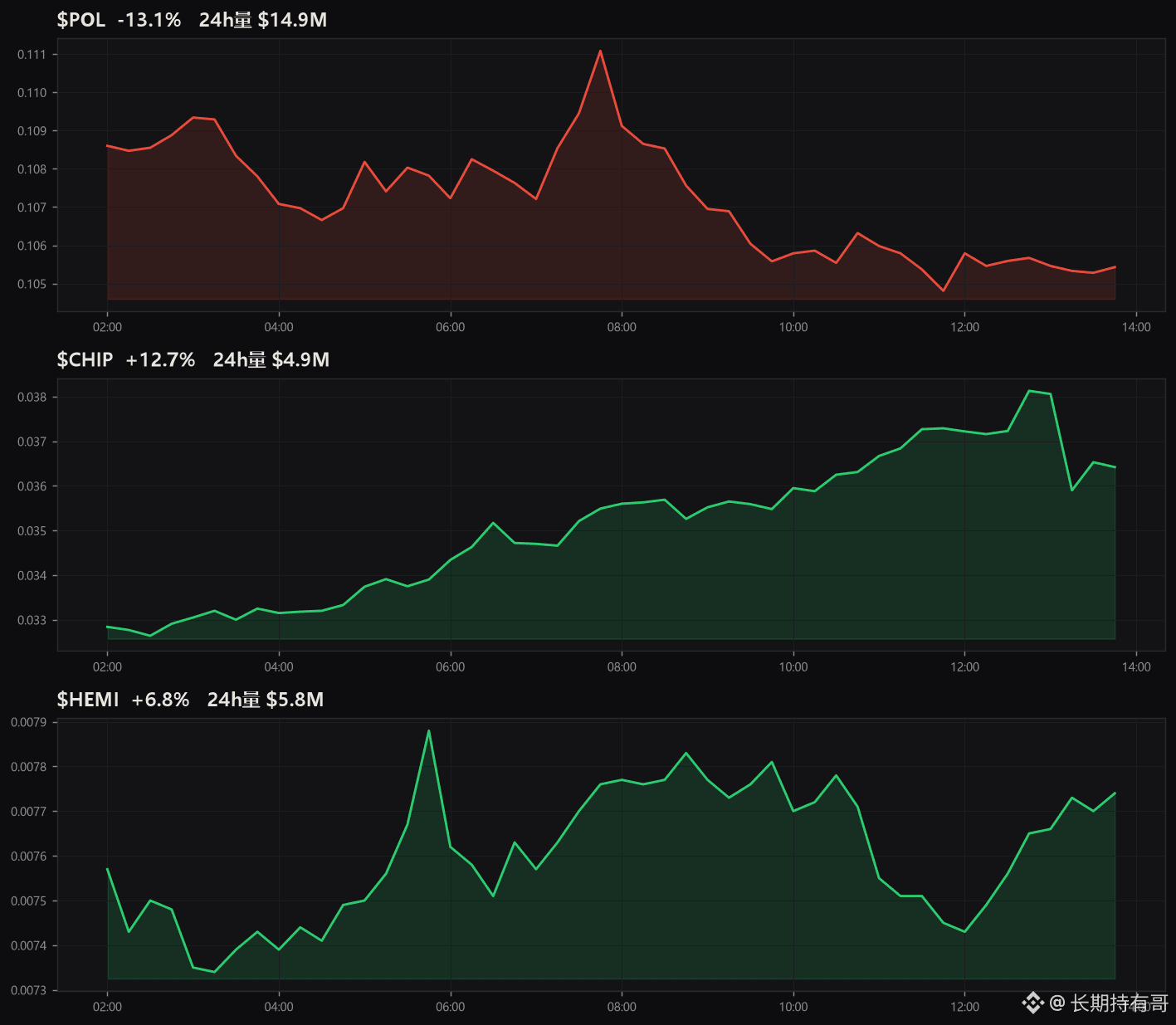Image resolution: width=1176 pixels, height=1025 pixels.
Task: Click the 0.107 price axis label
Action: [32, 207]
